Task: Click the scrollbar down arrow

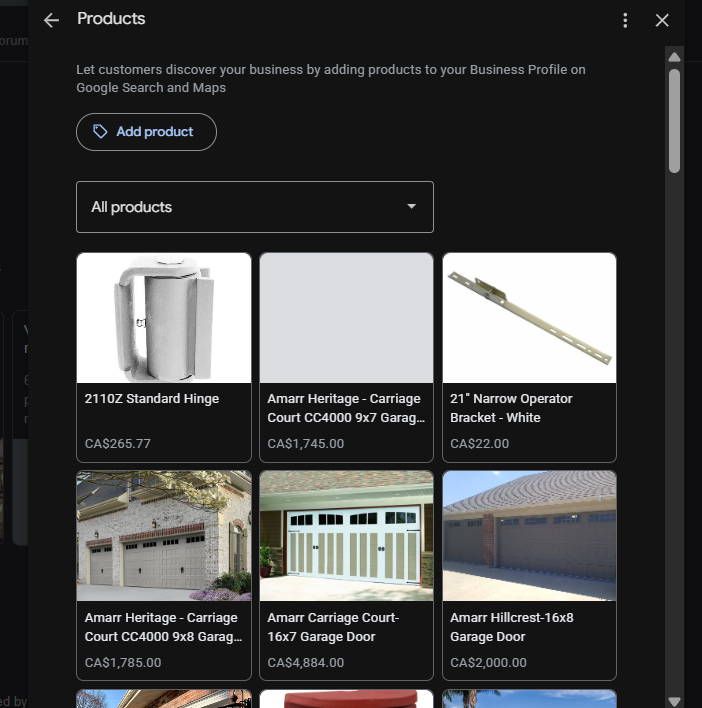Action: [674, 701]
